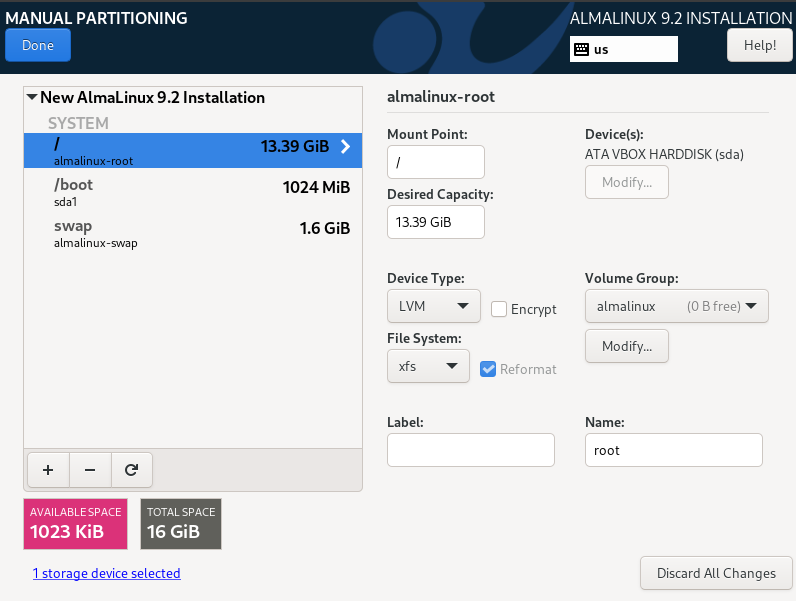Click Modify button under Volume Group

pos(627,346)
